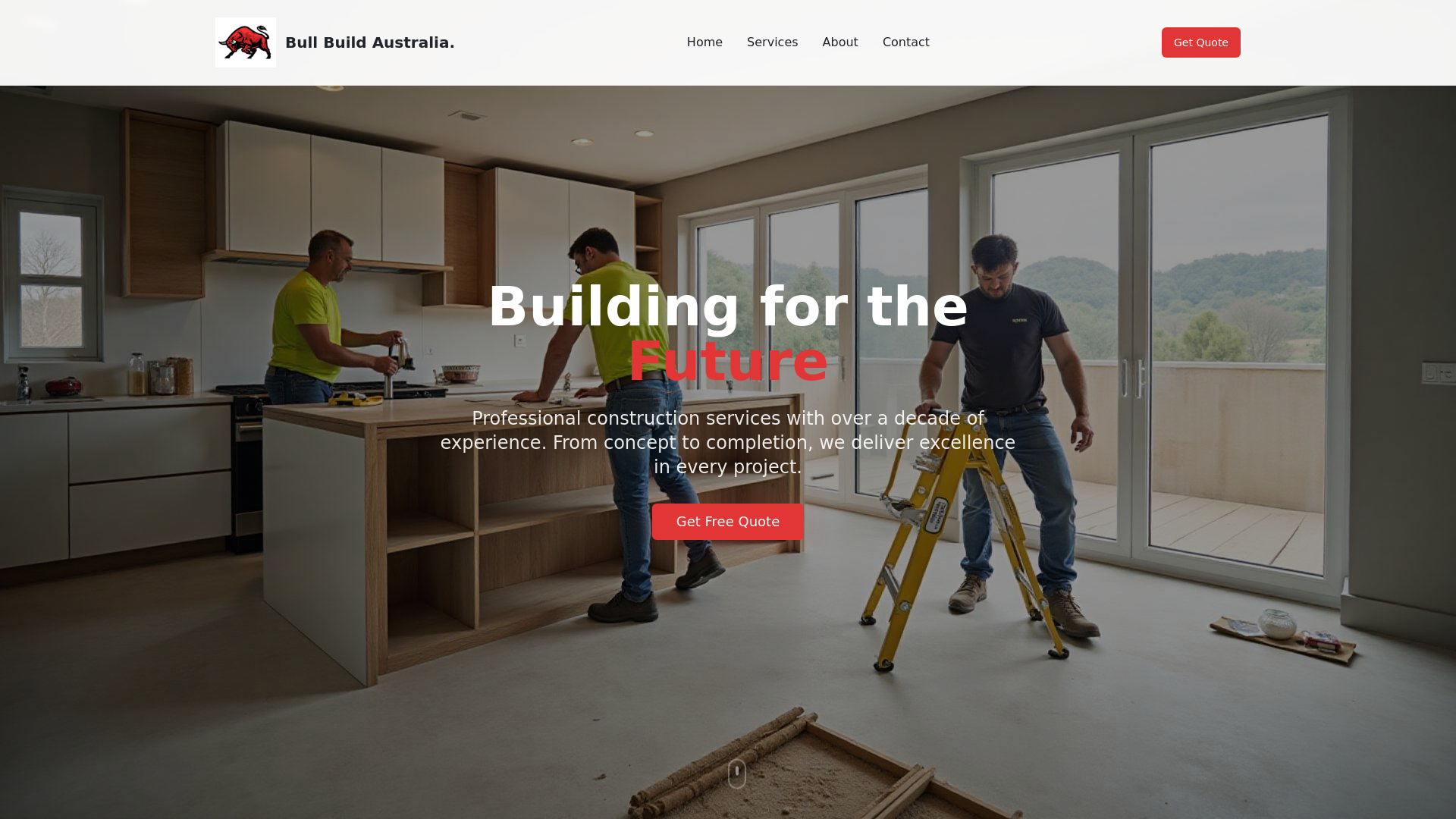The height and width of the screenshot is (819, 1456).
Task: Go to the Services page
Action: [x=772, y=42]
